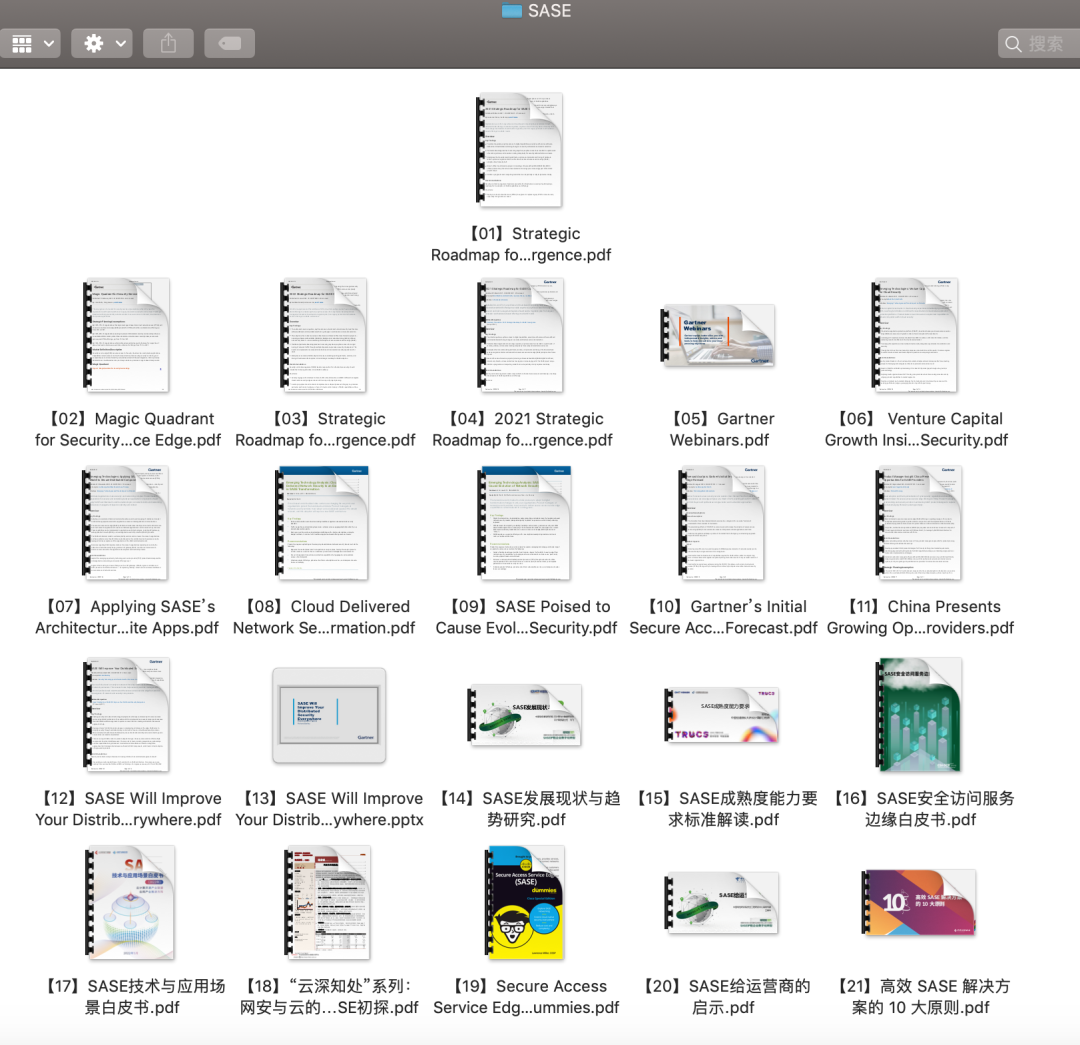Click file name '【02】Magic Quadrant for Security...ce Edge.pdf'
This screenshot has width=1080, height=1045.
(128, 429)
